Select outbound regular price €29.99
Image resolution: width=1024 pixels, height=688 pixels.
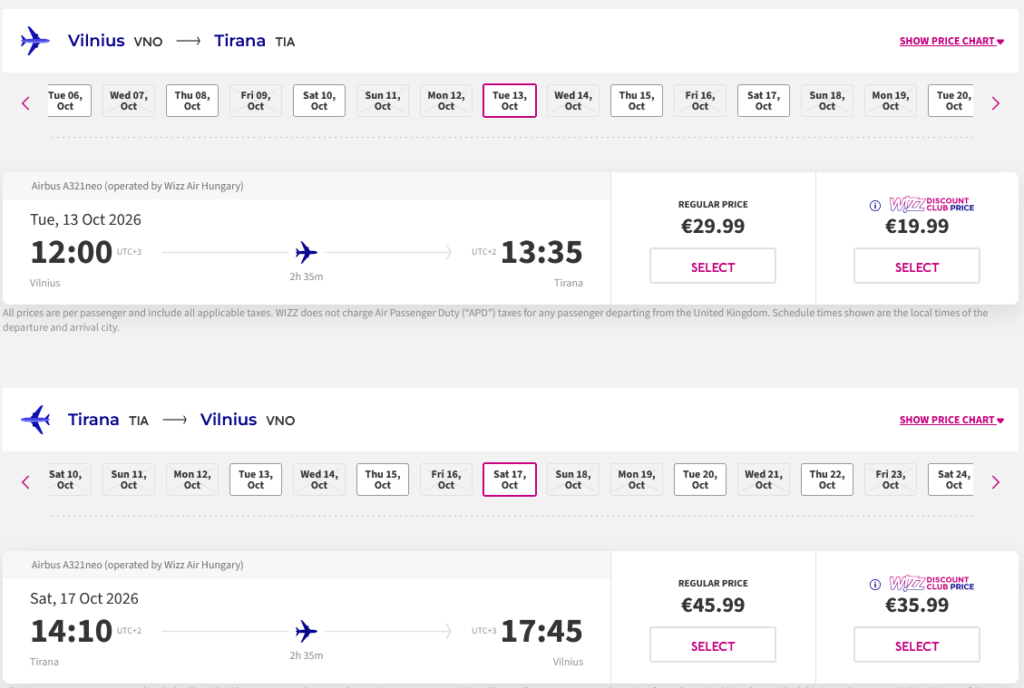point(713,267)
